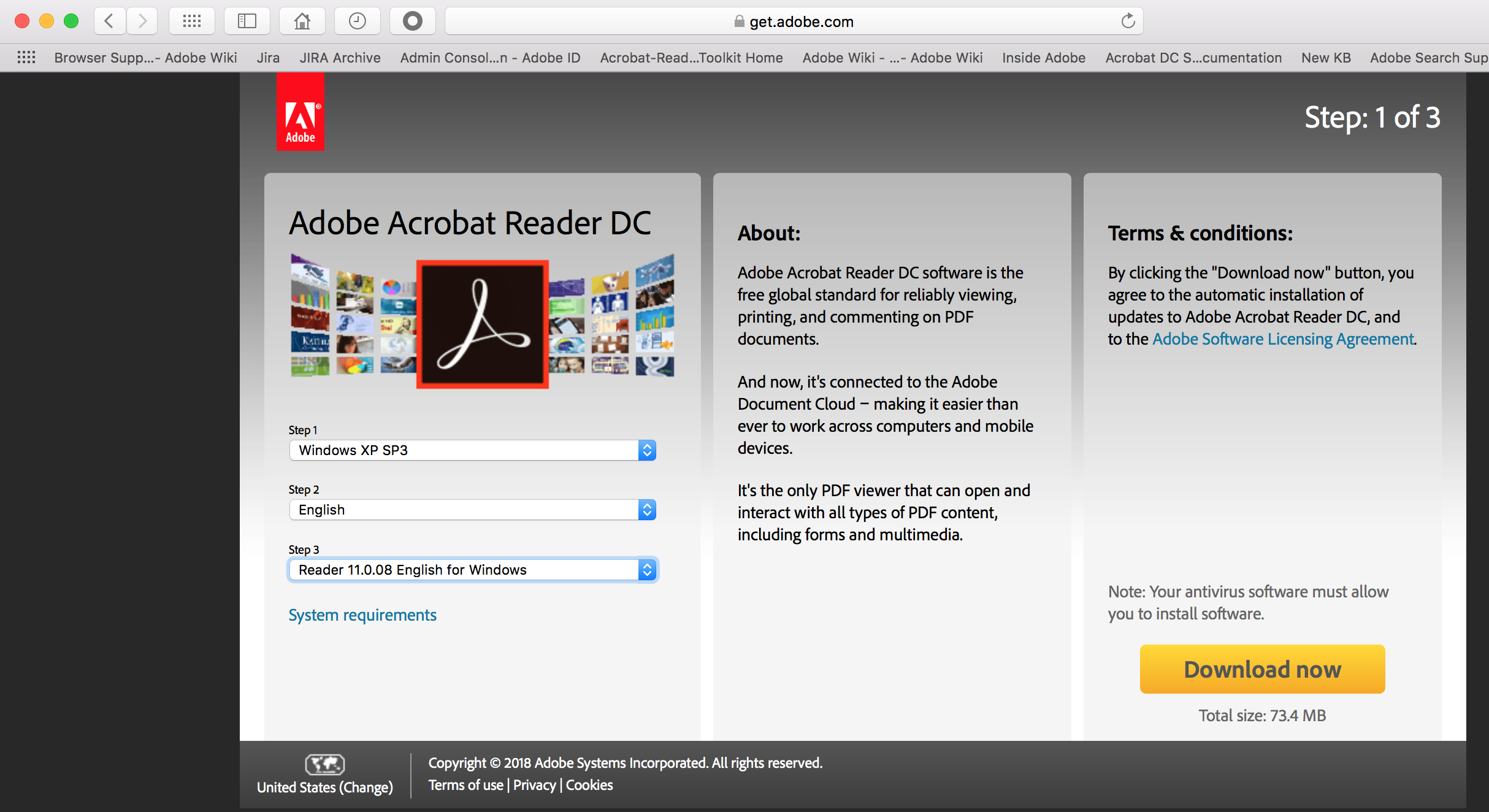Click the Download now button

click(x=1263, y=670)
